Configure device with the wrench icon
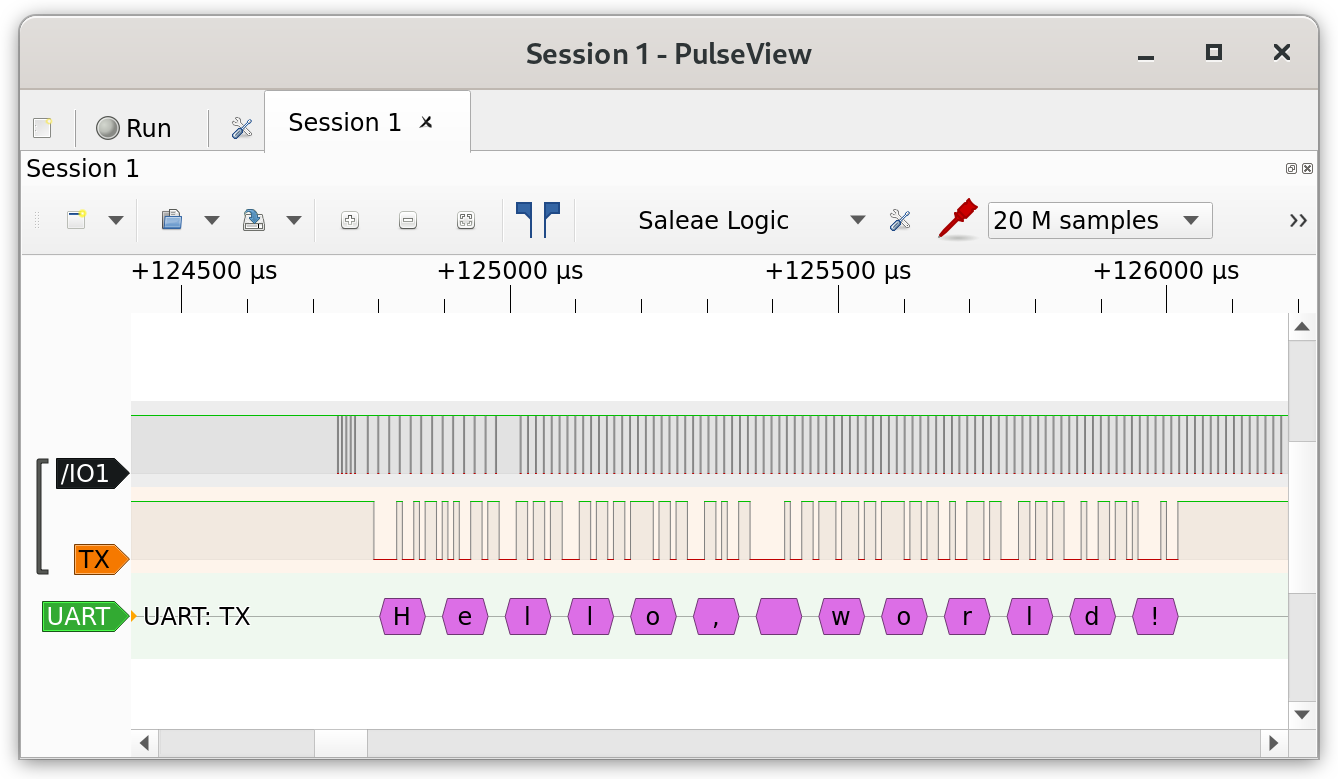 pos(900,220)
